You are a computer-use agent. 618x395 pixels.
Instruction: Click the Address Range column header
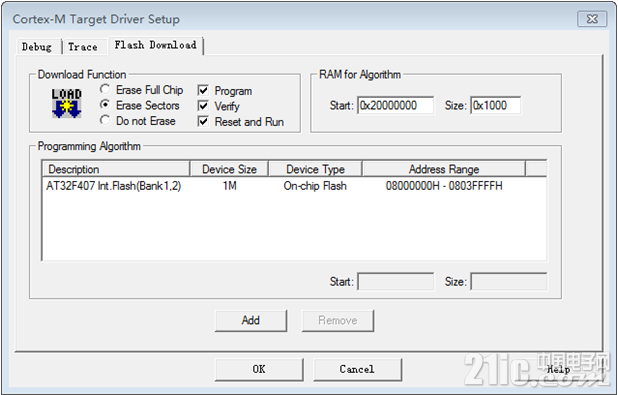click(x=444, y=169)
